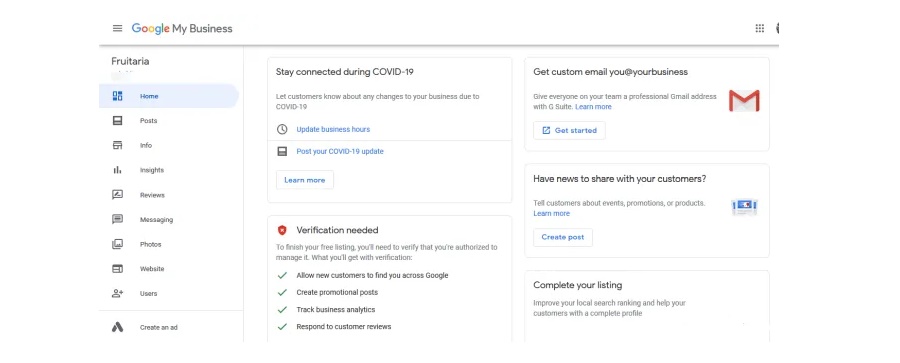Click checkmark beside Create promotional posts
900x363 pixels.
click(x=282, y=292)
